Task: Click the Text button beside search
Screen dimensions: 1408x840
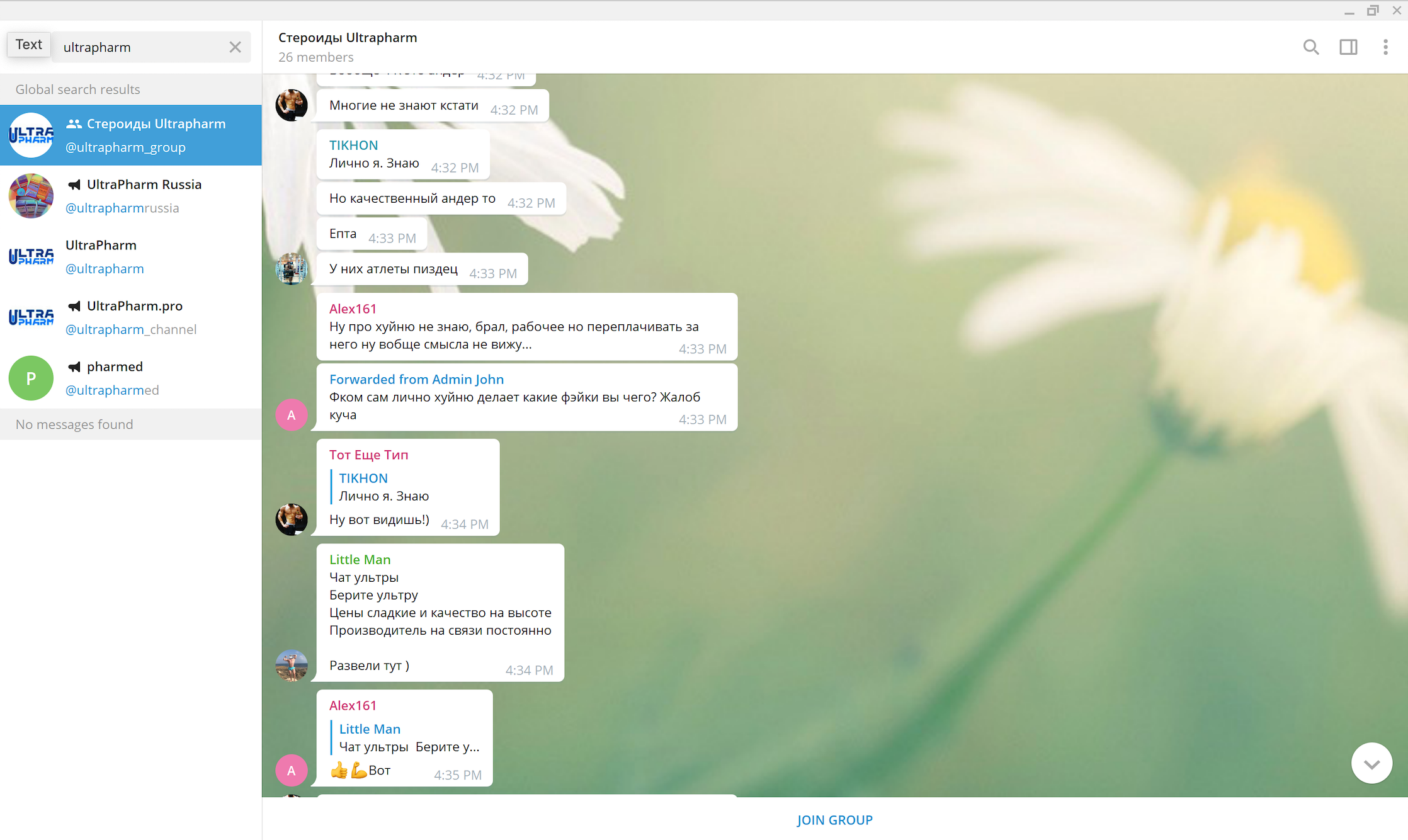Action: point(29,45)
